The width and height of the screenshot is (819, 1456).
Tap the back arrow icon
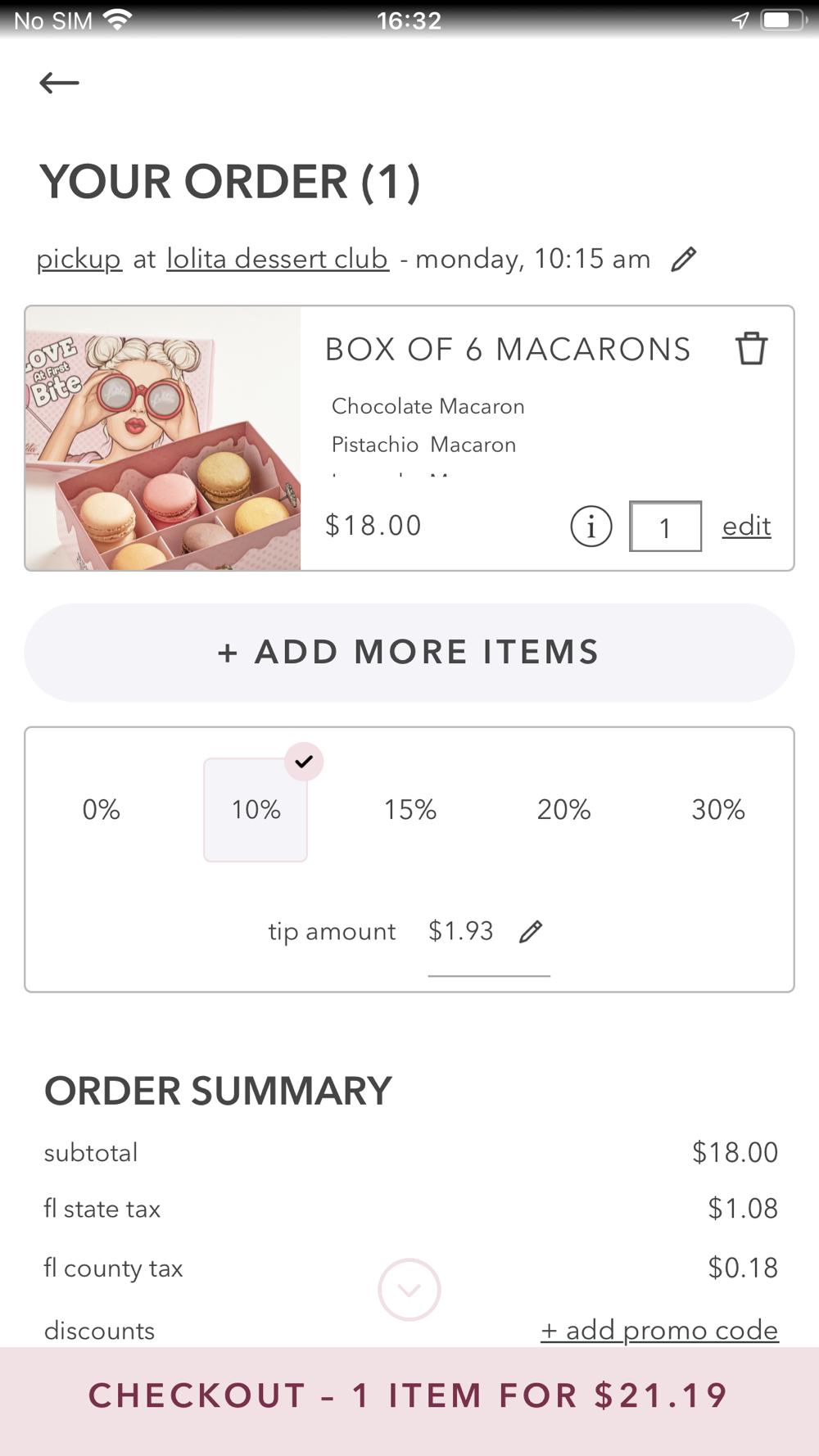(59, 83)
